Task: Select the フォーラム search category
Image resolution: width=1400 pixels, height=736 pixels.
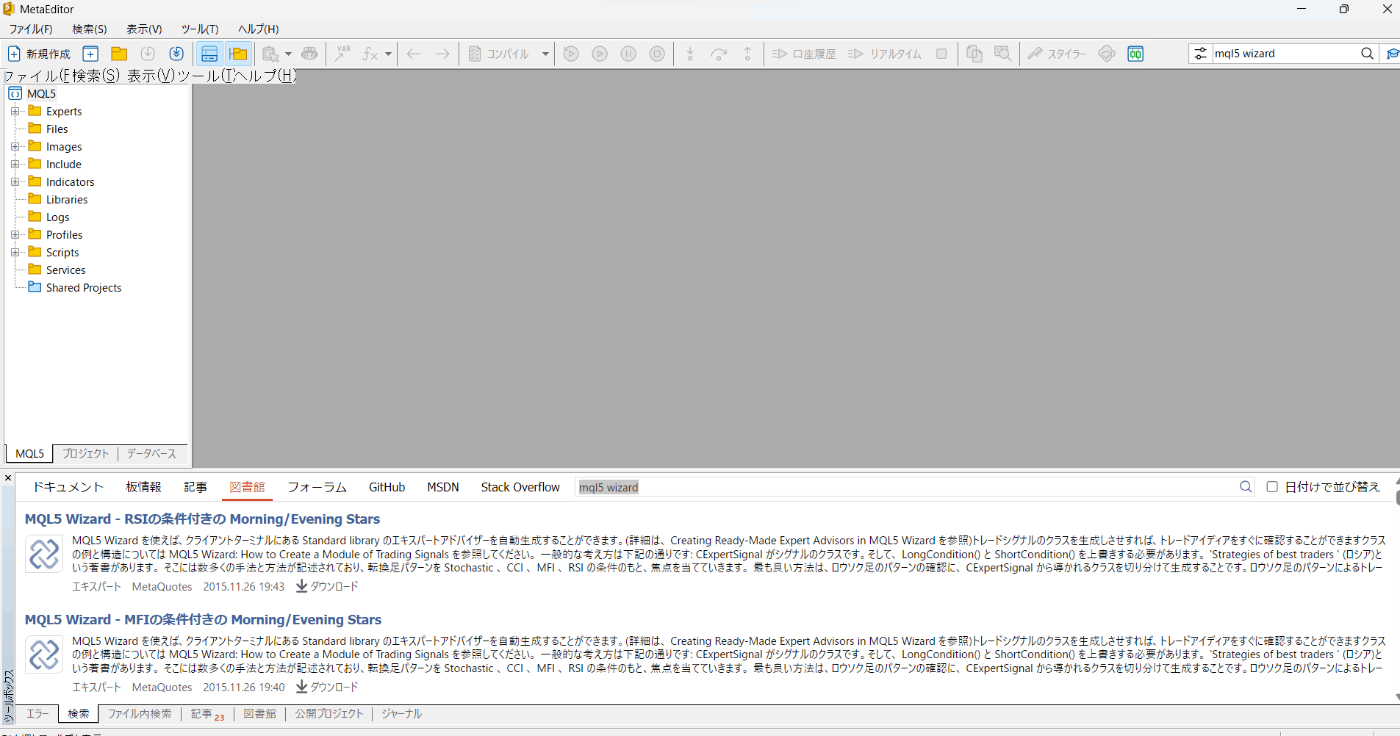Action: (317, 487)
